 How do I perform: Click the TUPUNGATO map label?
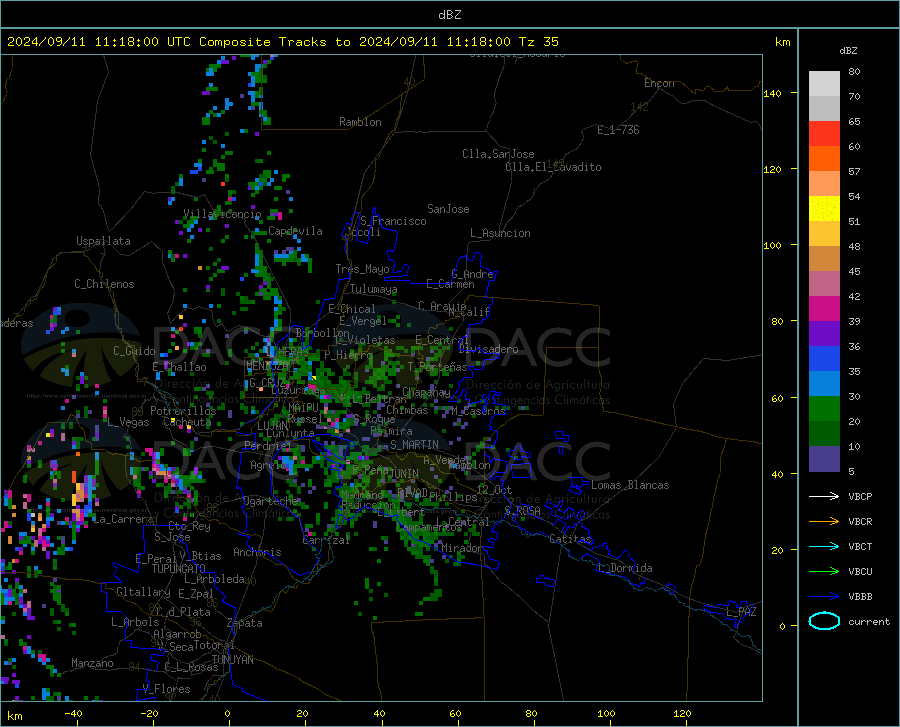178,569
